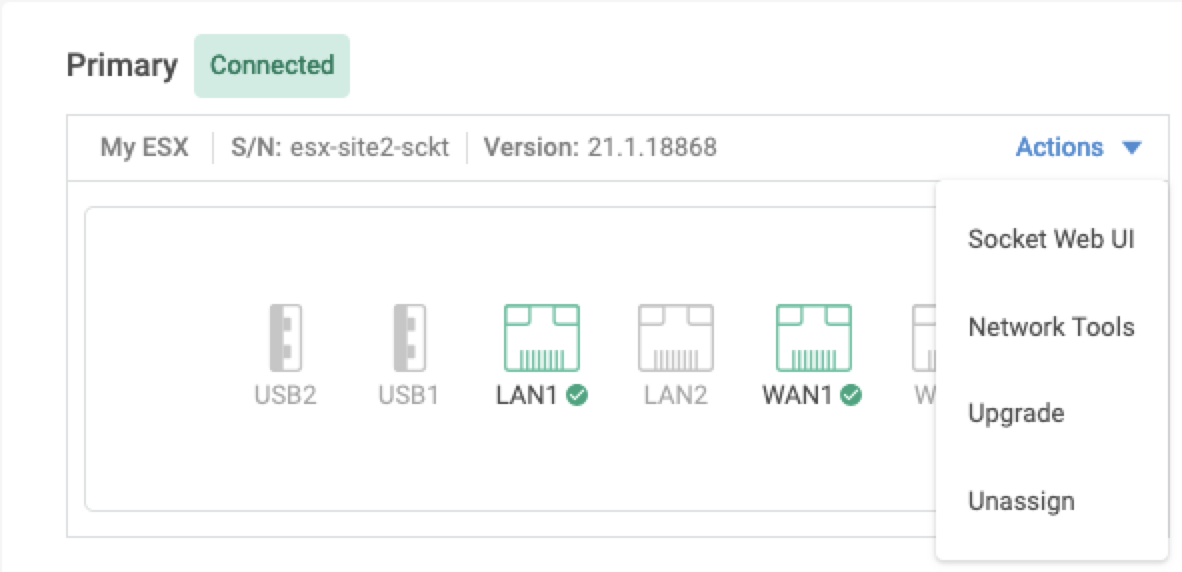
Task: Click the Version 21.1.18868 text
Action: [x=600, y=148]
